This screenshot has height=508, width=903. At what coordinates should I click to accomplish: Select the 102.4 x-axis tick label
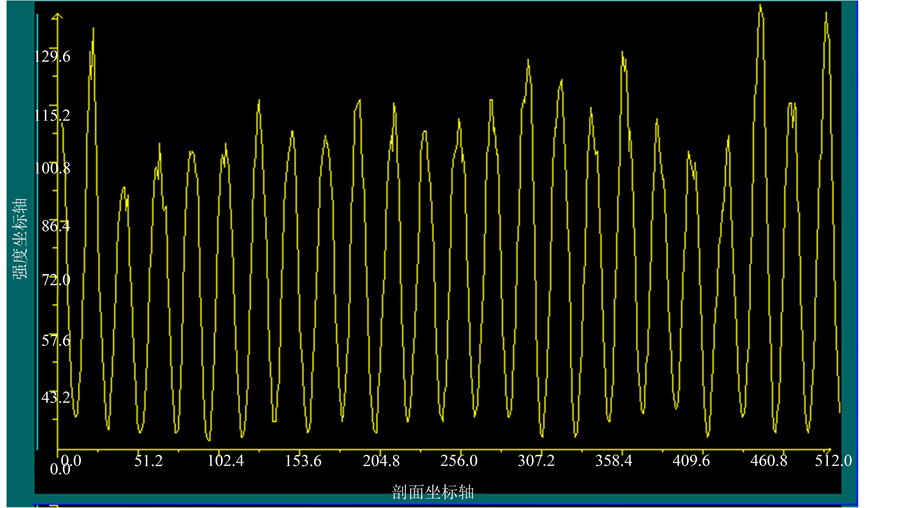click(226, 461)
